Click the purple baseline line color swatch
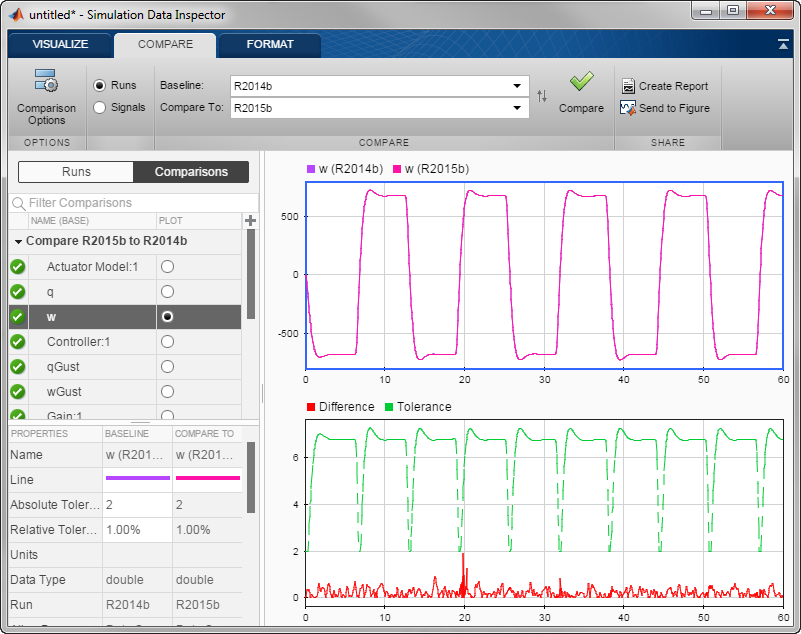This screenshot has width=801, height=634. [x=138, y=479]
